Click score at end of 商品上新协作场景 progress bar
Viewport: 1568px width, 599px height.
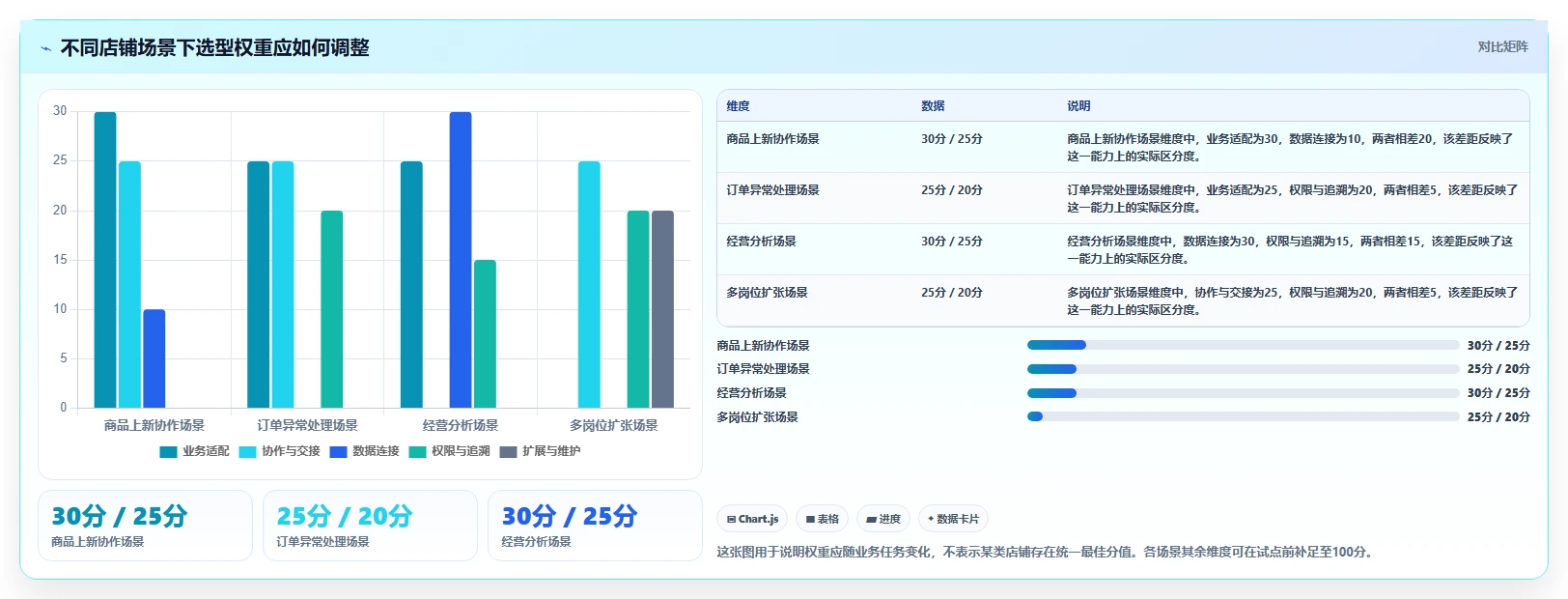(x=1498, y=346)
